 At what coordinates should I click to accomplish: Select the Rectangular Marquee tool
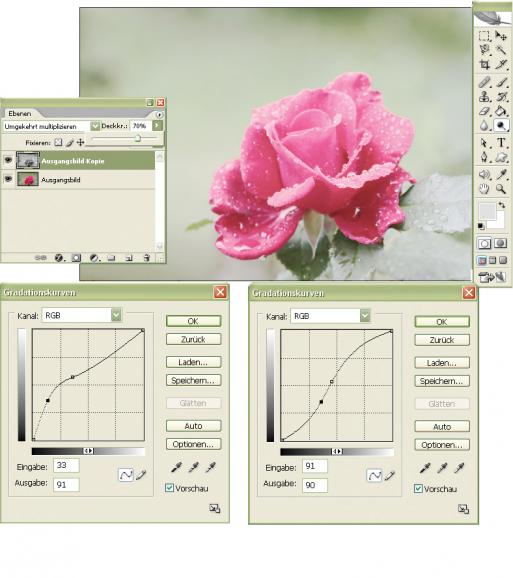[484, 36]
